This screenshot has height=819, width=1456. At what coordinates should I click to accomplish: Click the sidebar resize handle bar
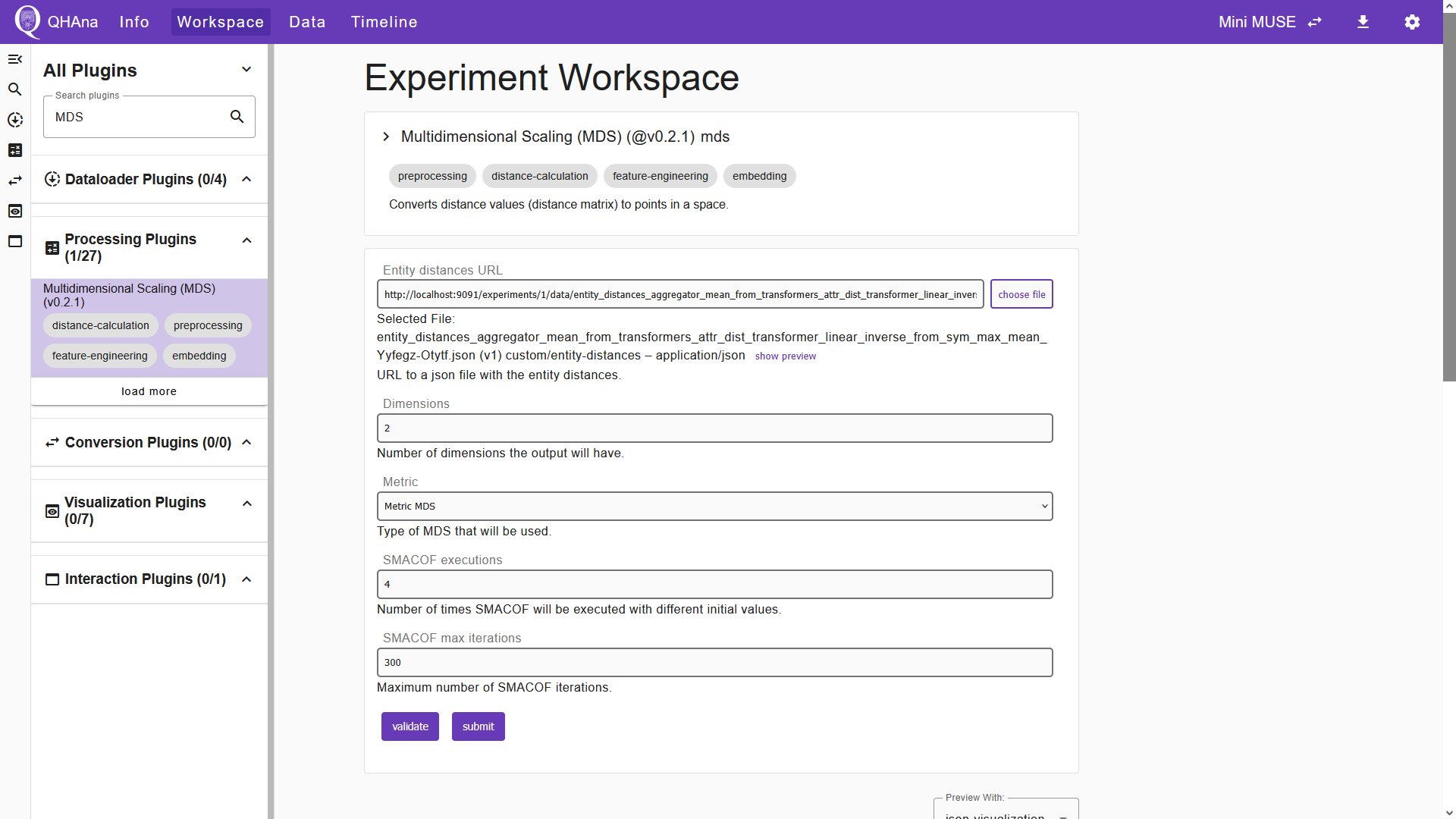(x=271, y=431)
